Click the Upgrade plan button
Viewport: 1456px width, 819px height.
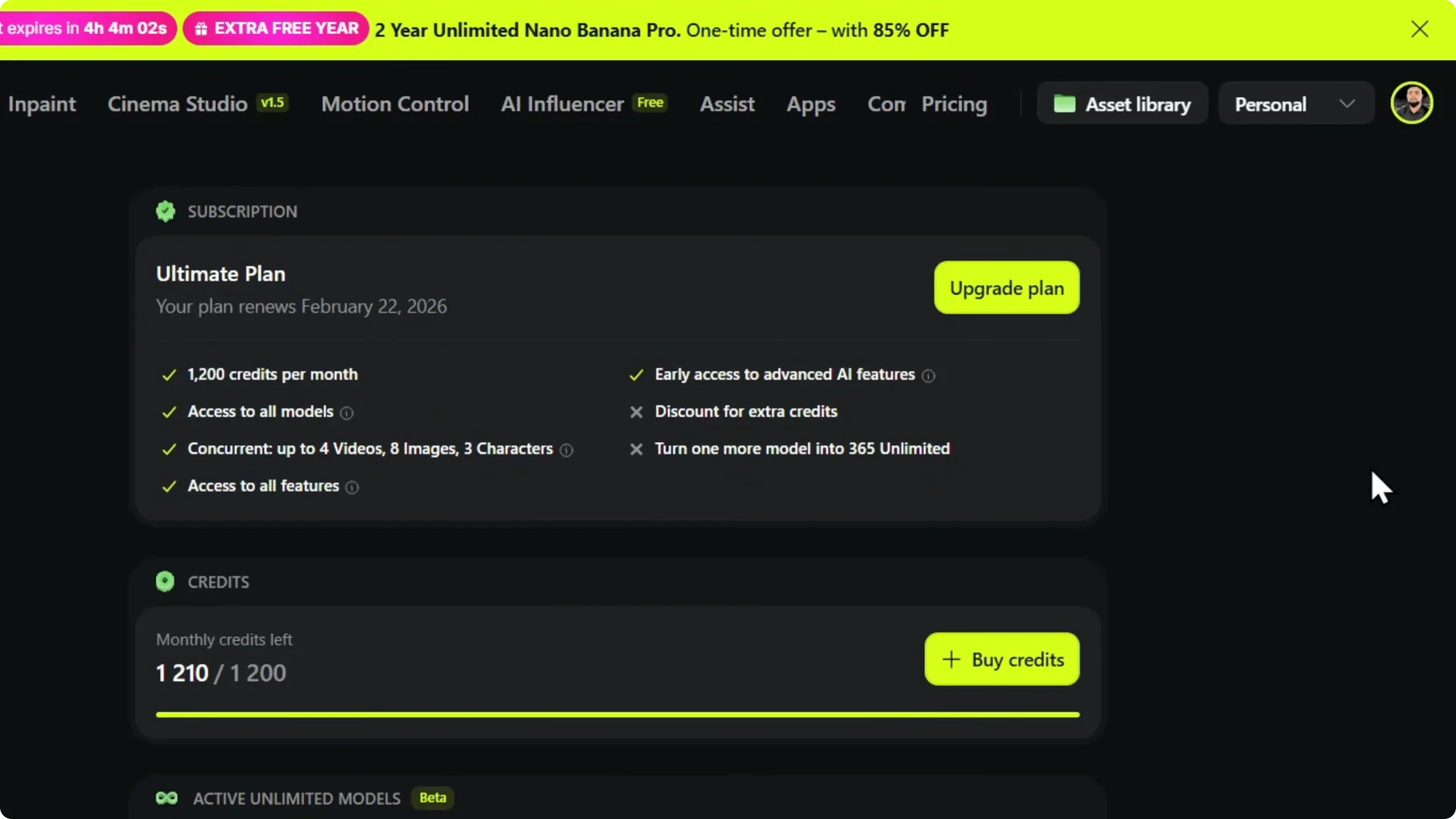point(1006,287)
